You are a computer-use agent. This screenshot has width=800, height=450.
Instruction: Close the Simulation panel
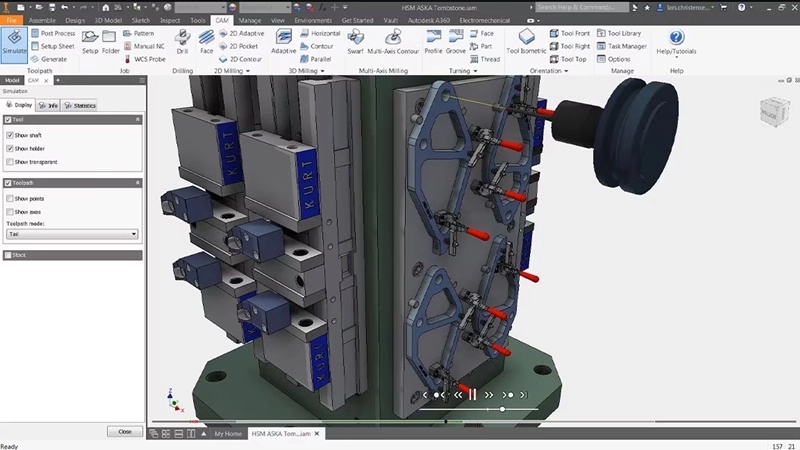[125, 432]
